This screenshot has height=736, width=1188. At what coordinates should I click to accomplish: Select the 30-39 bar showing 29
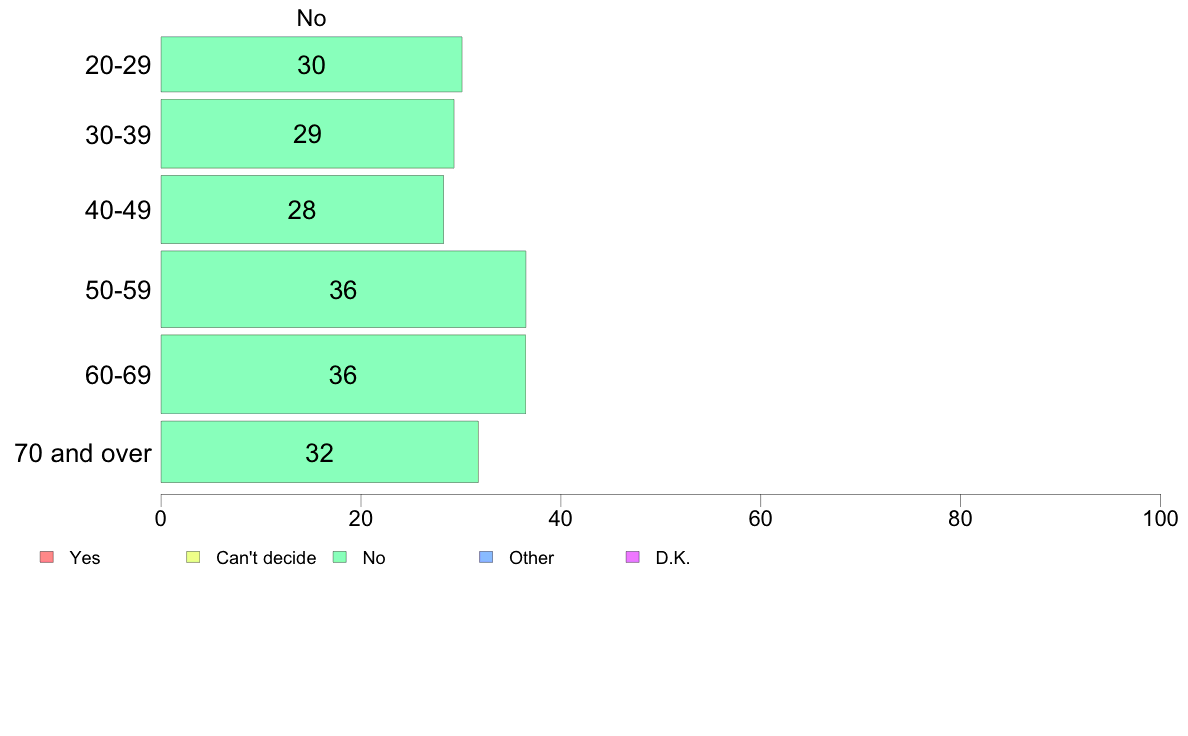click(308, 134)
